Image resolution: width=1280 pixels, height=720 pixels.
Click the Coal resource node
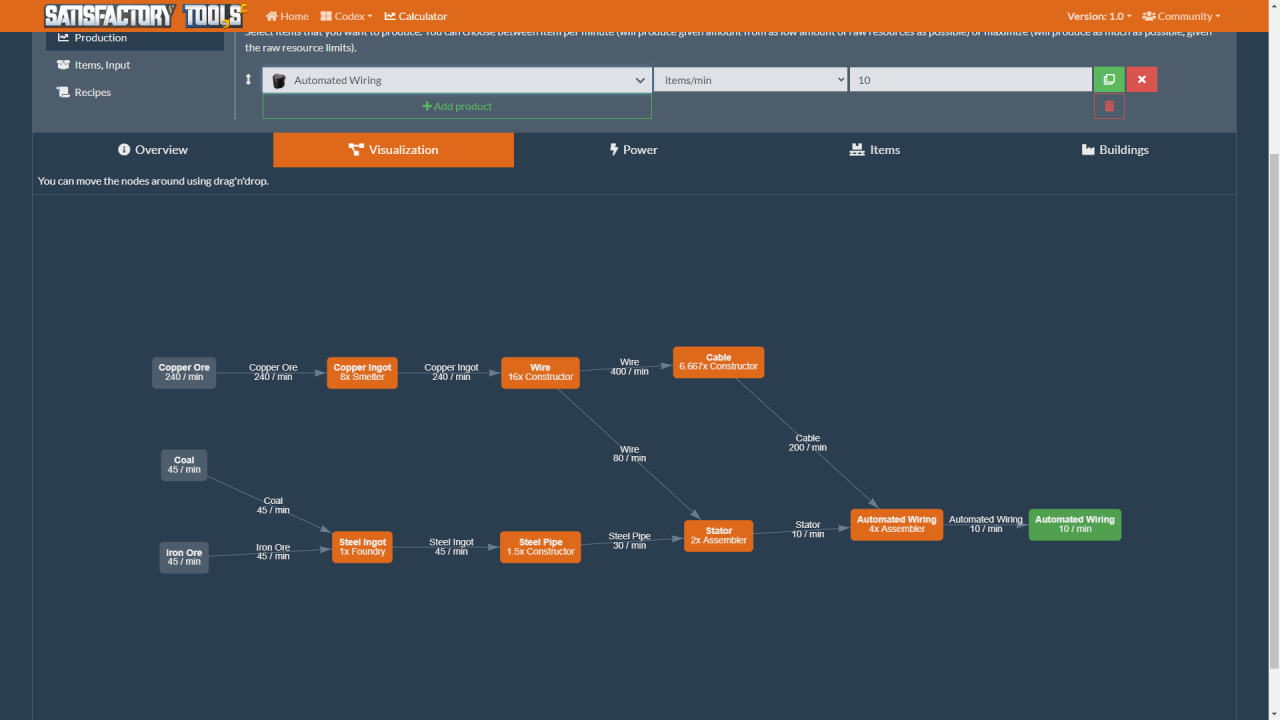(184, 465)
